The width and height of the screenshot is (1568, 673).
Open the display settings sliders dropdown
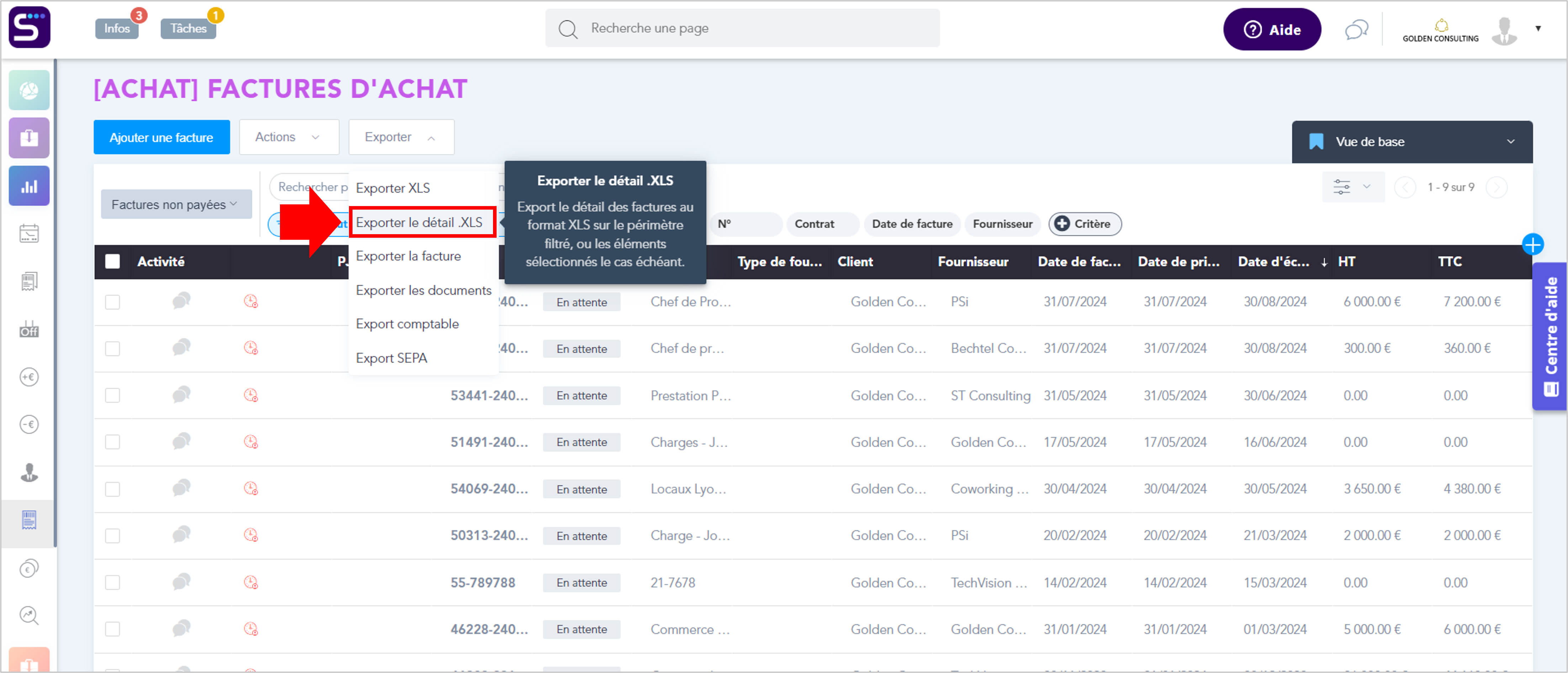[1352, 187]
